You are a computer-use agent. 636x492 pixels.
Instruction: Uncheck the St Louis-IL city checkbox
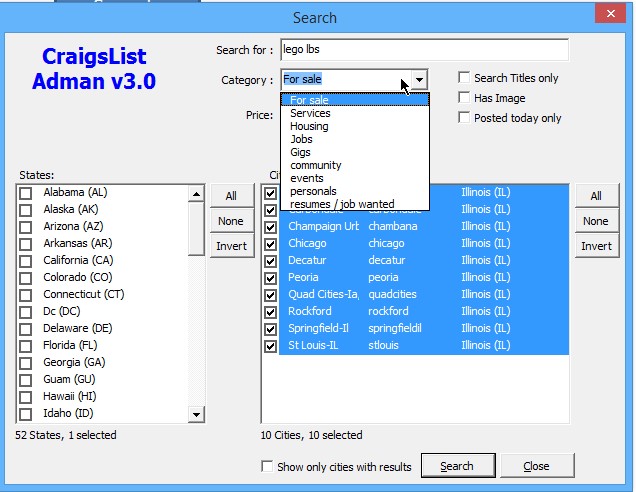[271, 346]
